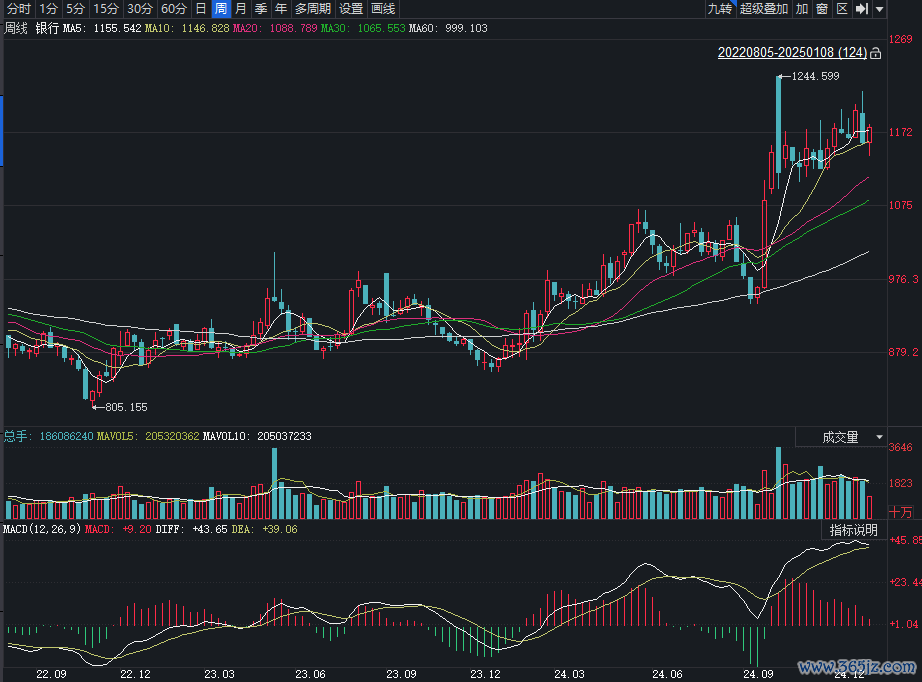922x682 pixels.
Task: Click the 十万 volume unit box
Action: [x=901, y=511]
